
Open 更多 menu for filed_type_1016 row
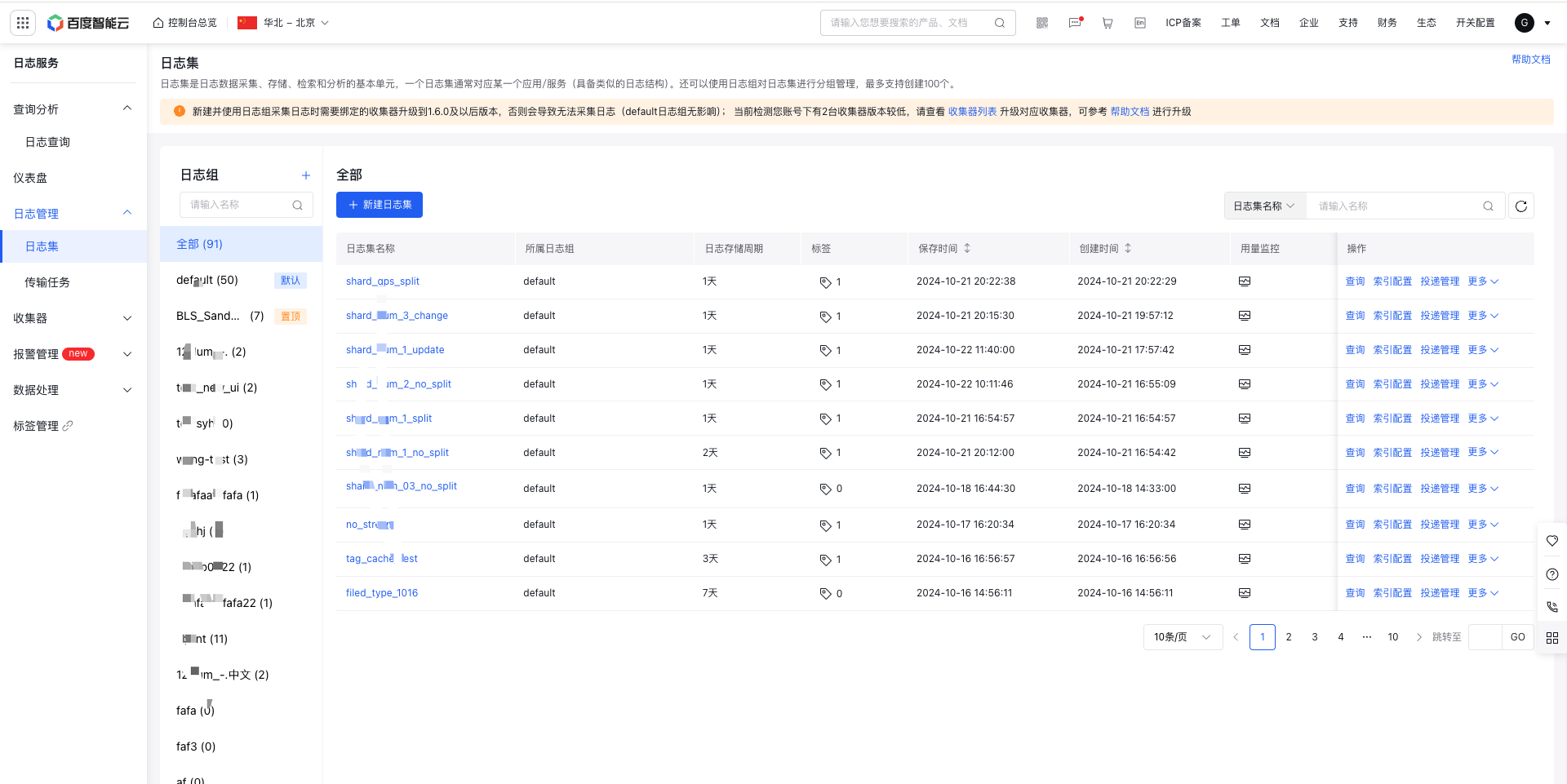click(x=1483, y=593)
